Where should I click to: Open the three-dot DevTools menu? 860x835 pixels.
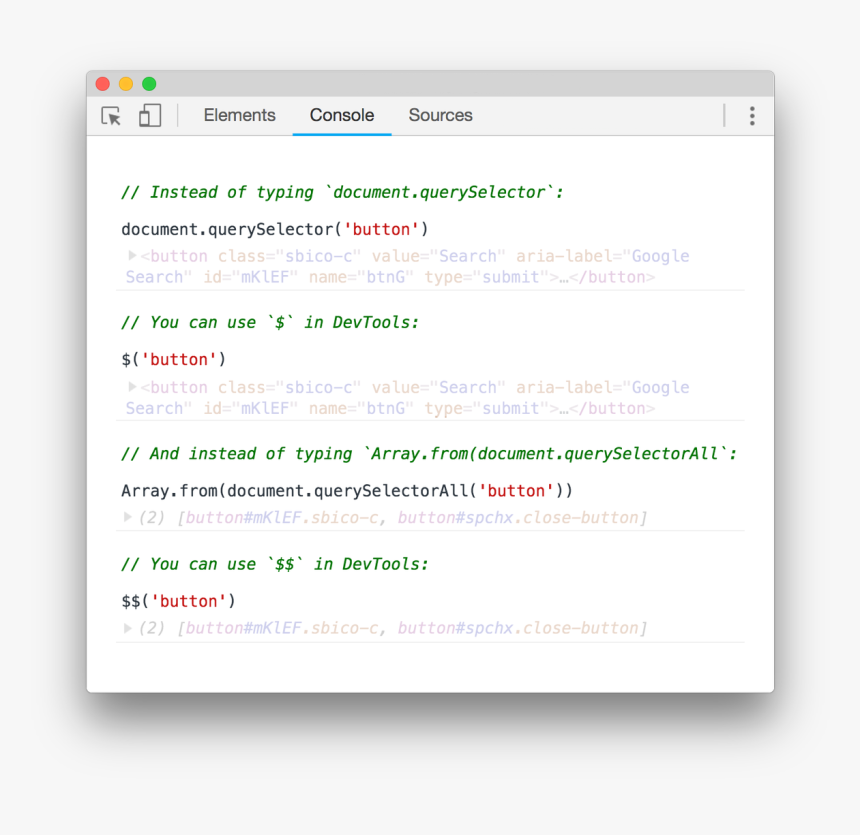pyautogui.click(x=752, y=116)
